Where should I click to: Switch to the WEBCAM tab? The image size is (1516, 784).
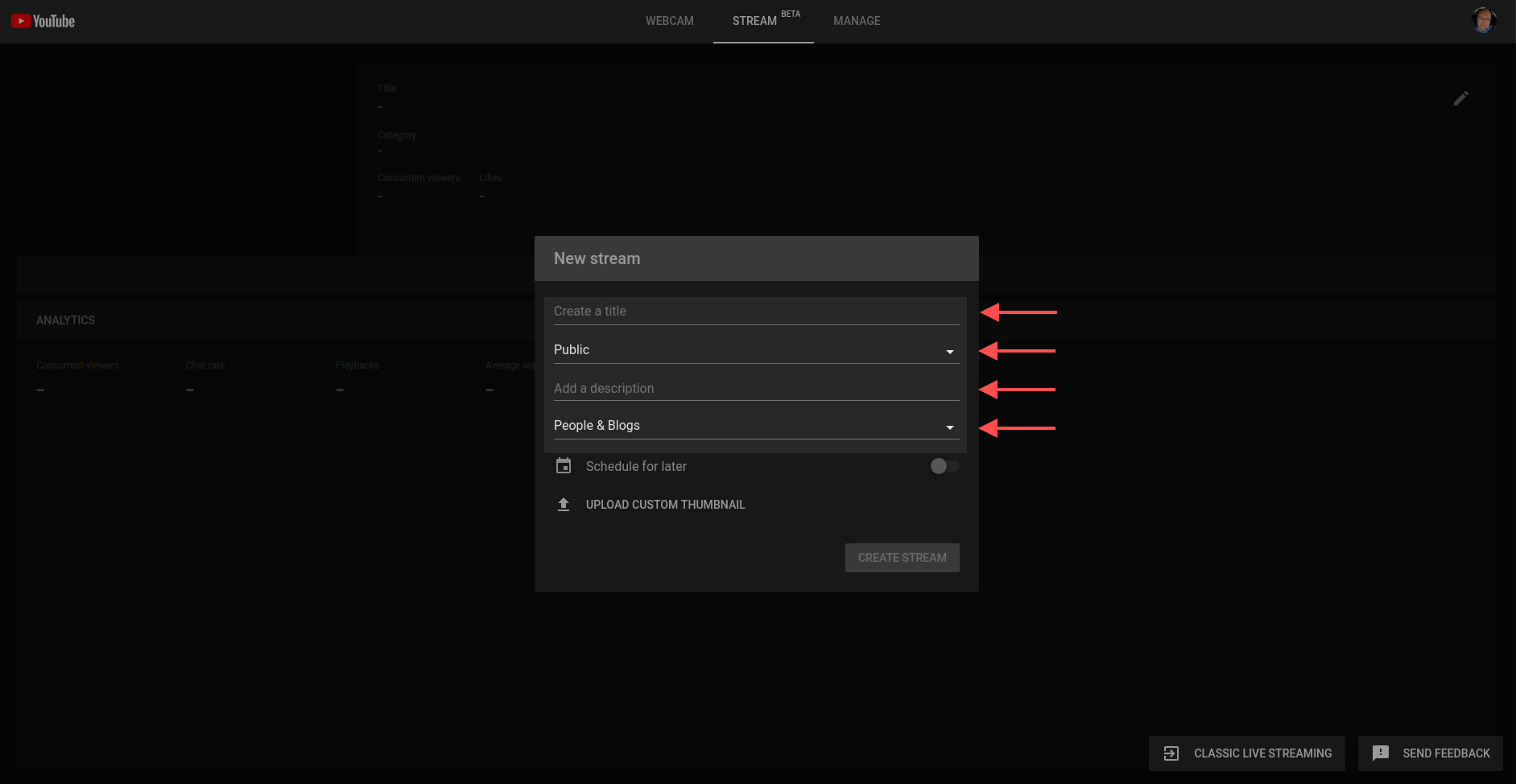(669, 21)
